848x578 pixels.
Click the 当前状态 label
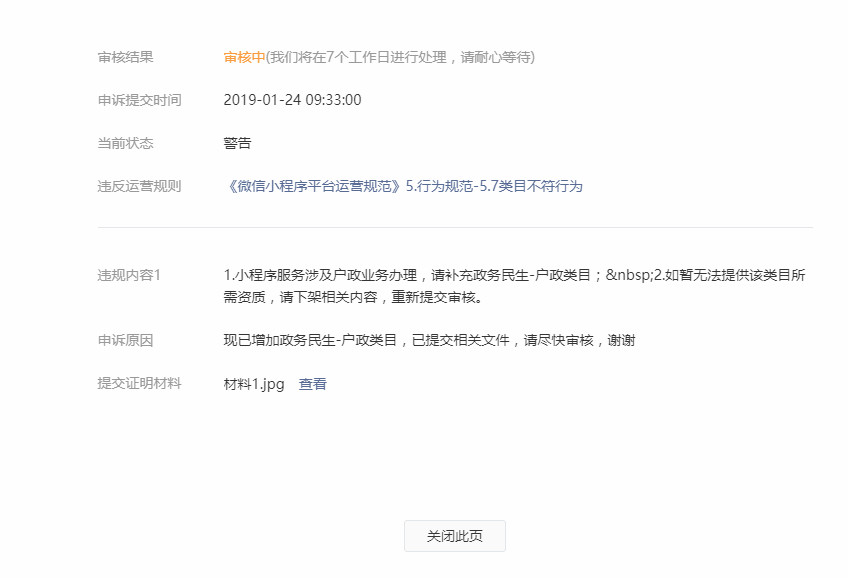[x=125, y=143]
